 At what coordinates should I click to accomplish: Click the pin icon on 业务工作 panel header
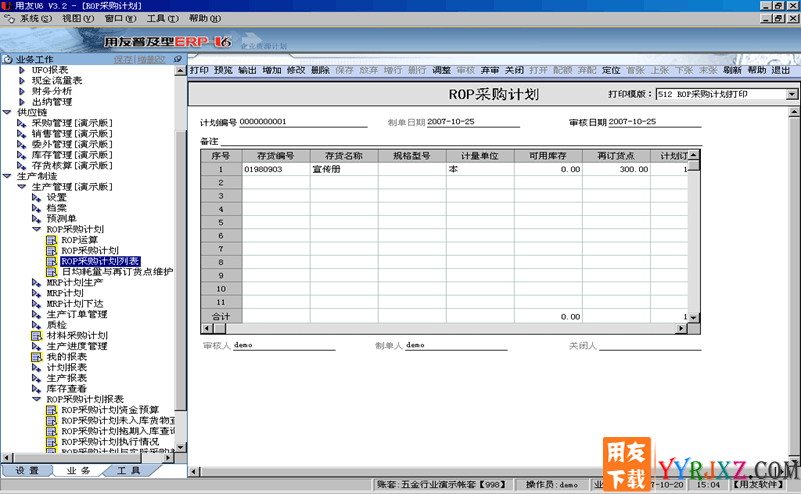pyautogui.click(x=178, y=59)
